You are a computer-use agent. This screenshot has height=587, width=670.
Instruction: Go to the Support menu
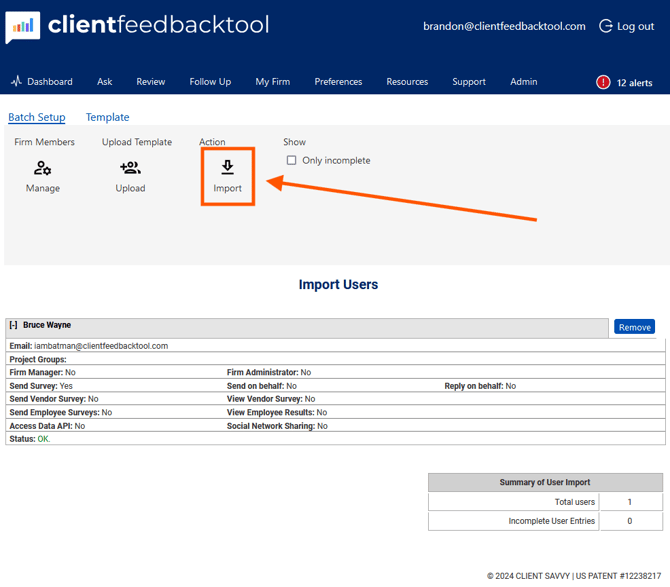pyautogui.click(x=469, y=82)
